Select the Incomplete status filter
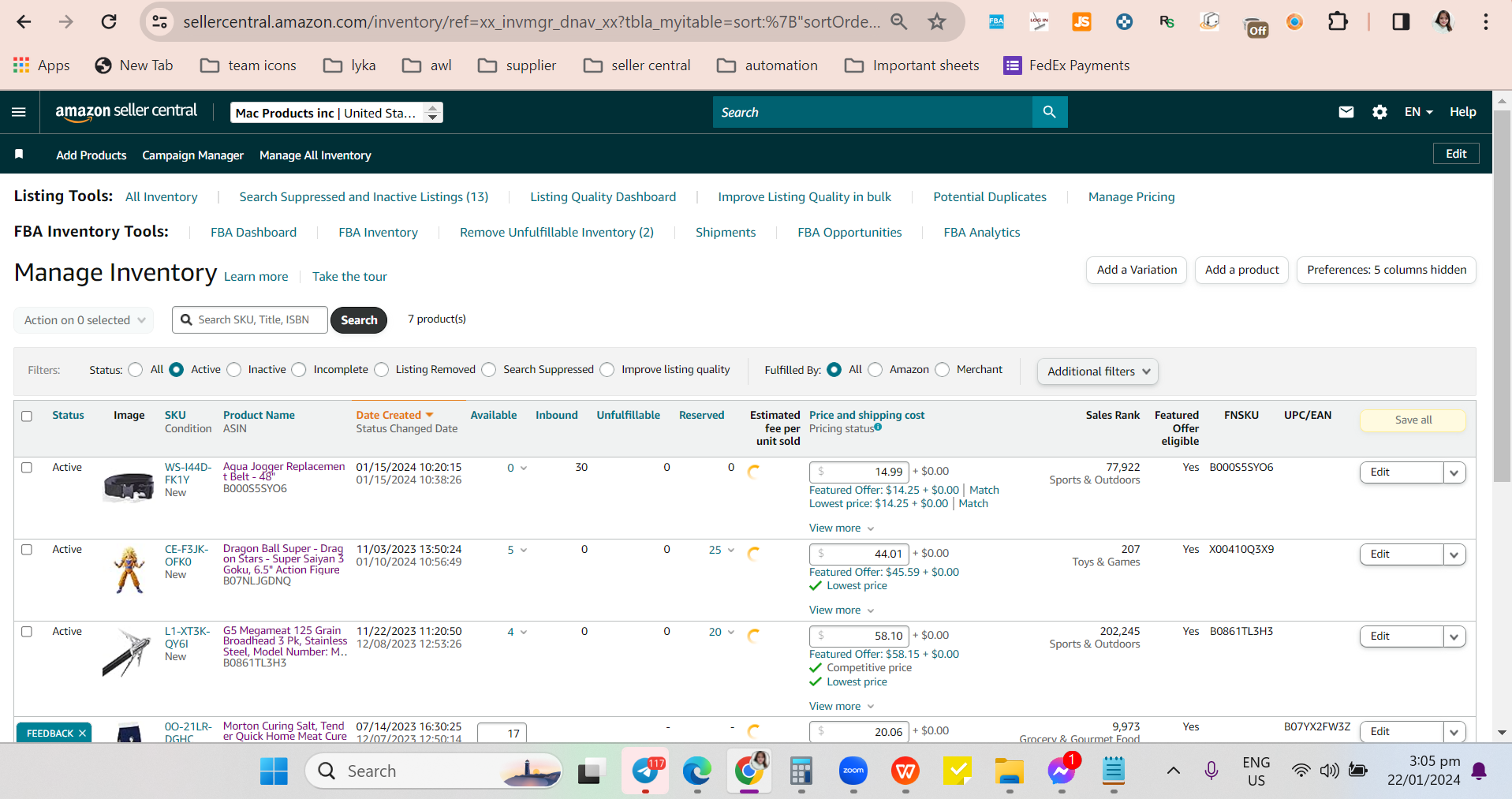Image resolution: width=1512 pixels, height=799 pixels. (299, 369)
